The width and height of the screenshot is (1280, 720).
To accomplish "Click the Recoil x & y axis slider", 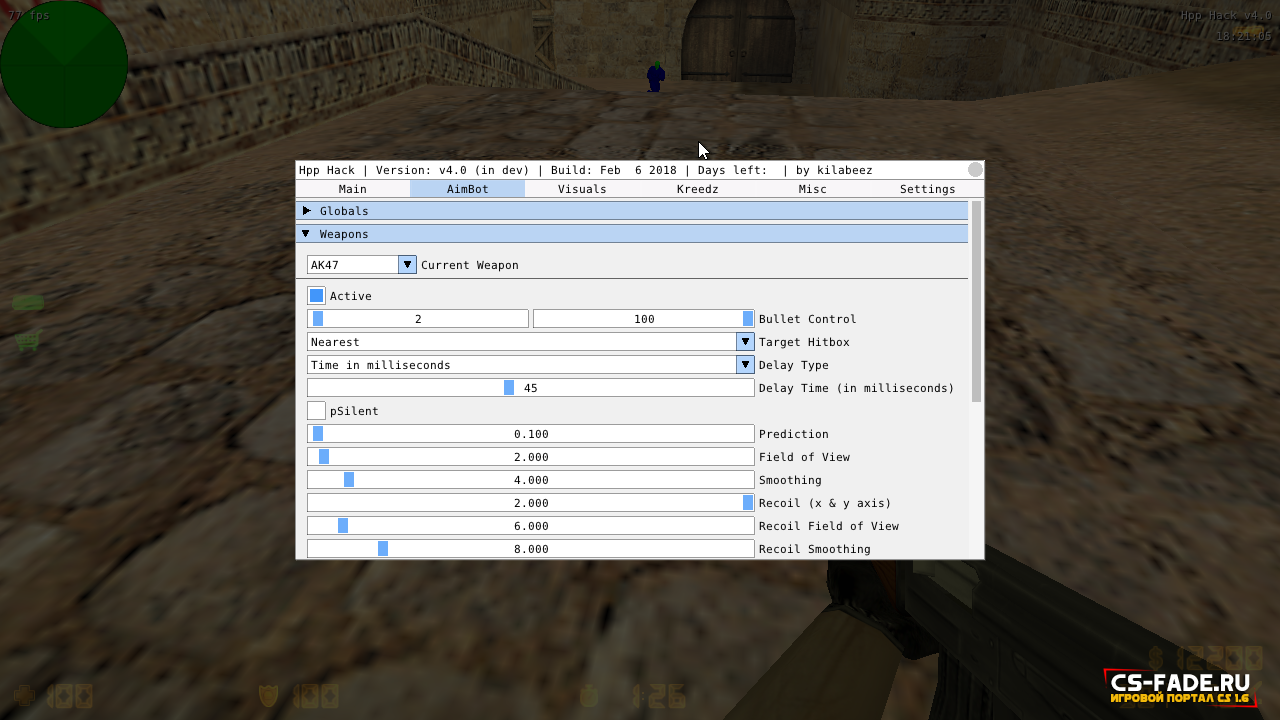I will click(x=531, y=503).
